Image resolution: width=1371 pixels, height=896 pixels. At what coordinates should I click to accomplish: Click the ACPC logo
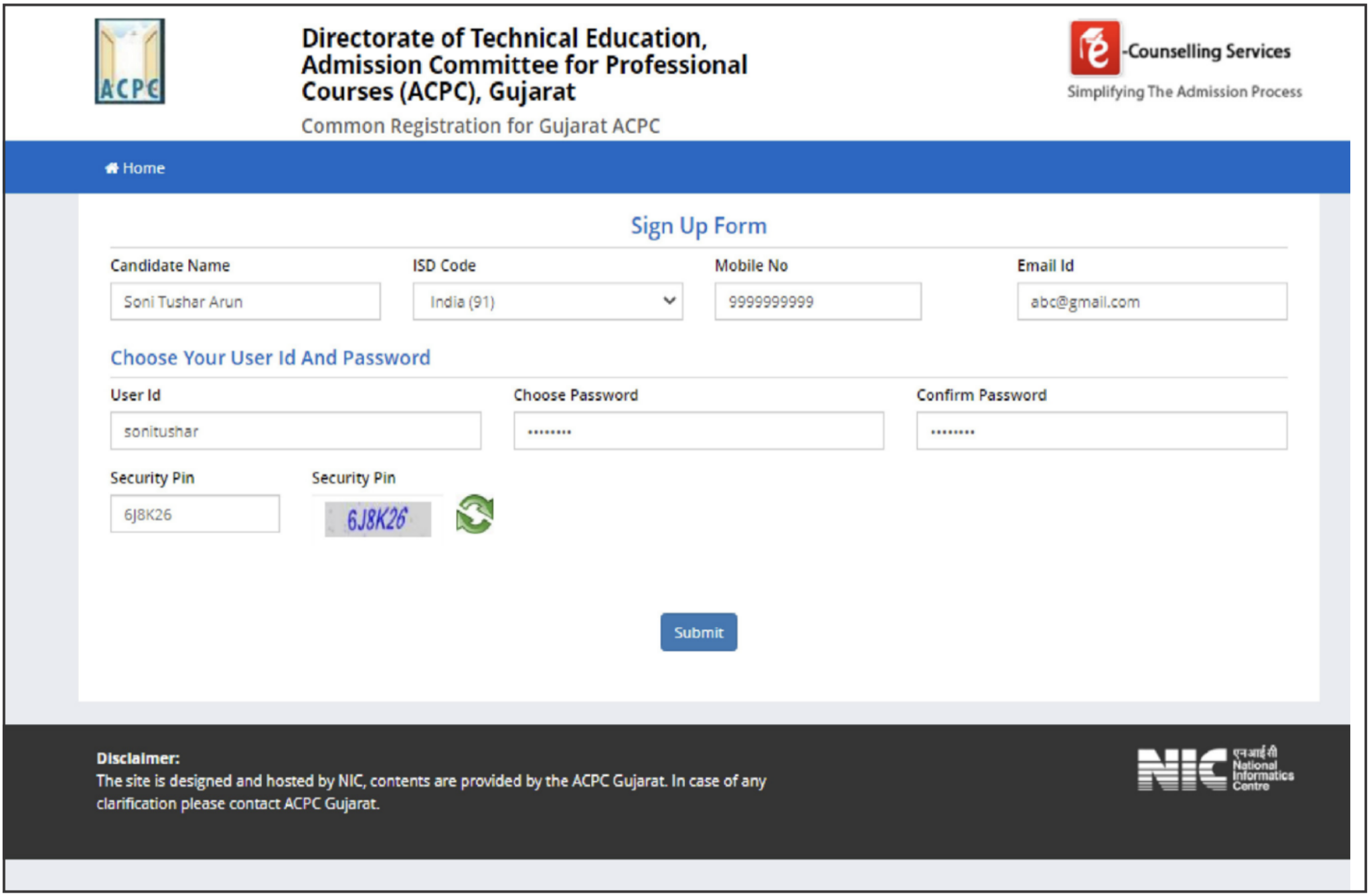tap(130, 61)
